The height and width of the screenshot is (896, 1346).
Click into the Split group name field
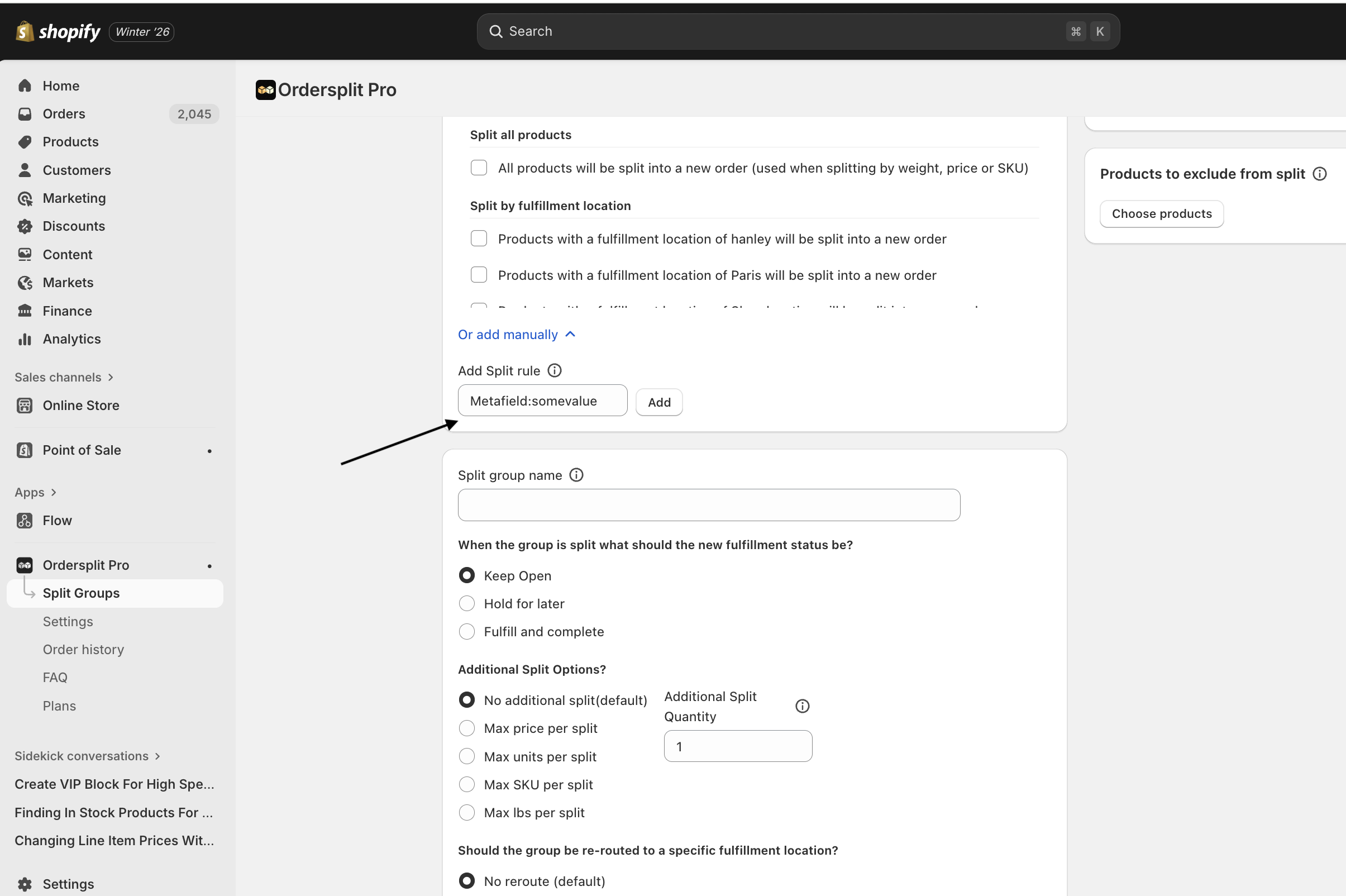(x=708, y=504)
